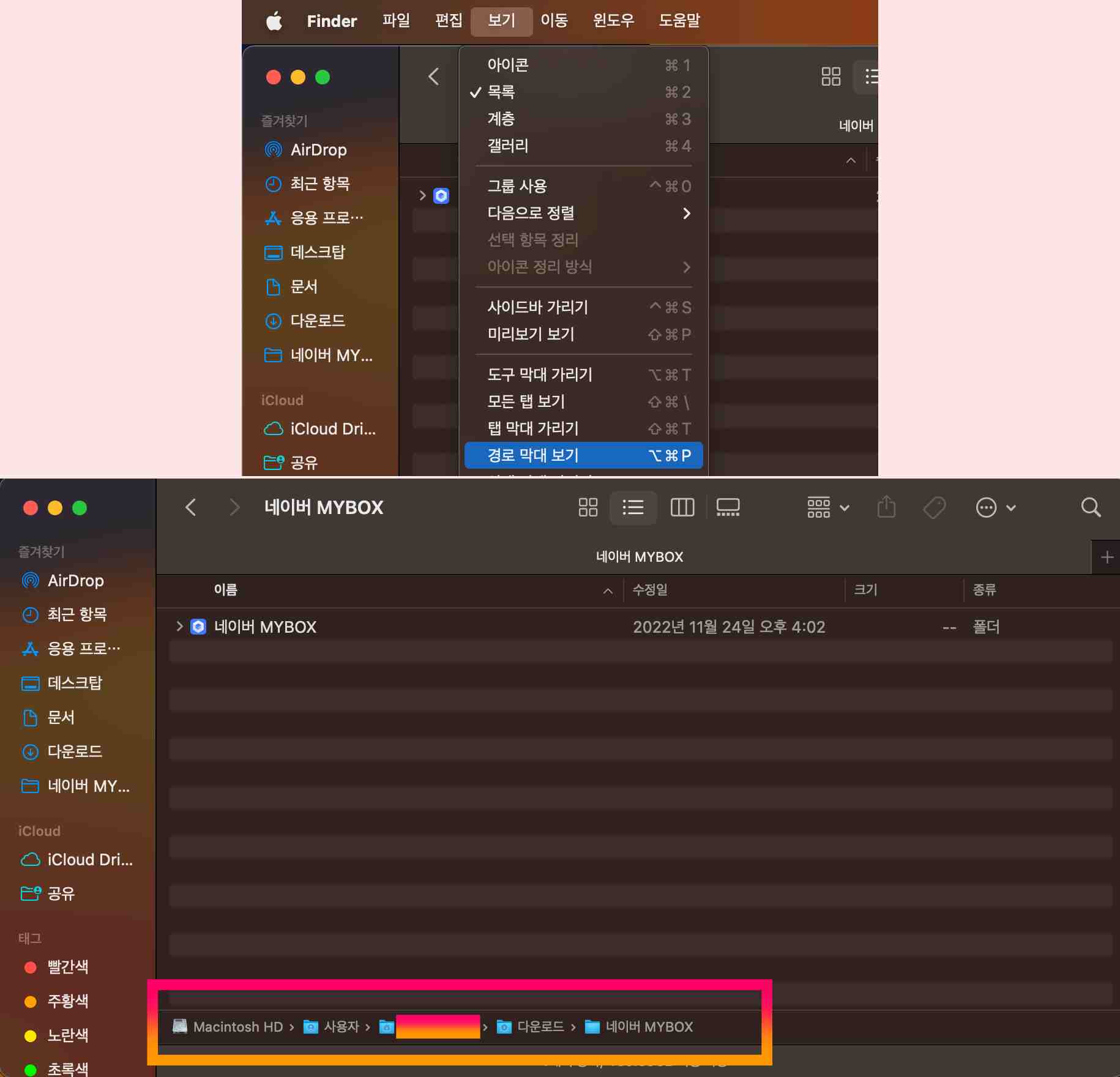Image resolution: width=1120 pixels, height=1077 pixels.
Task: Open iCloud Drive in lower window sidebar
Action: point(77,859)
